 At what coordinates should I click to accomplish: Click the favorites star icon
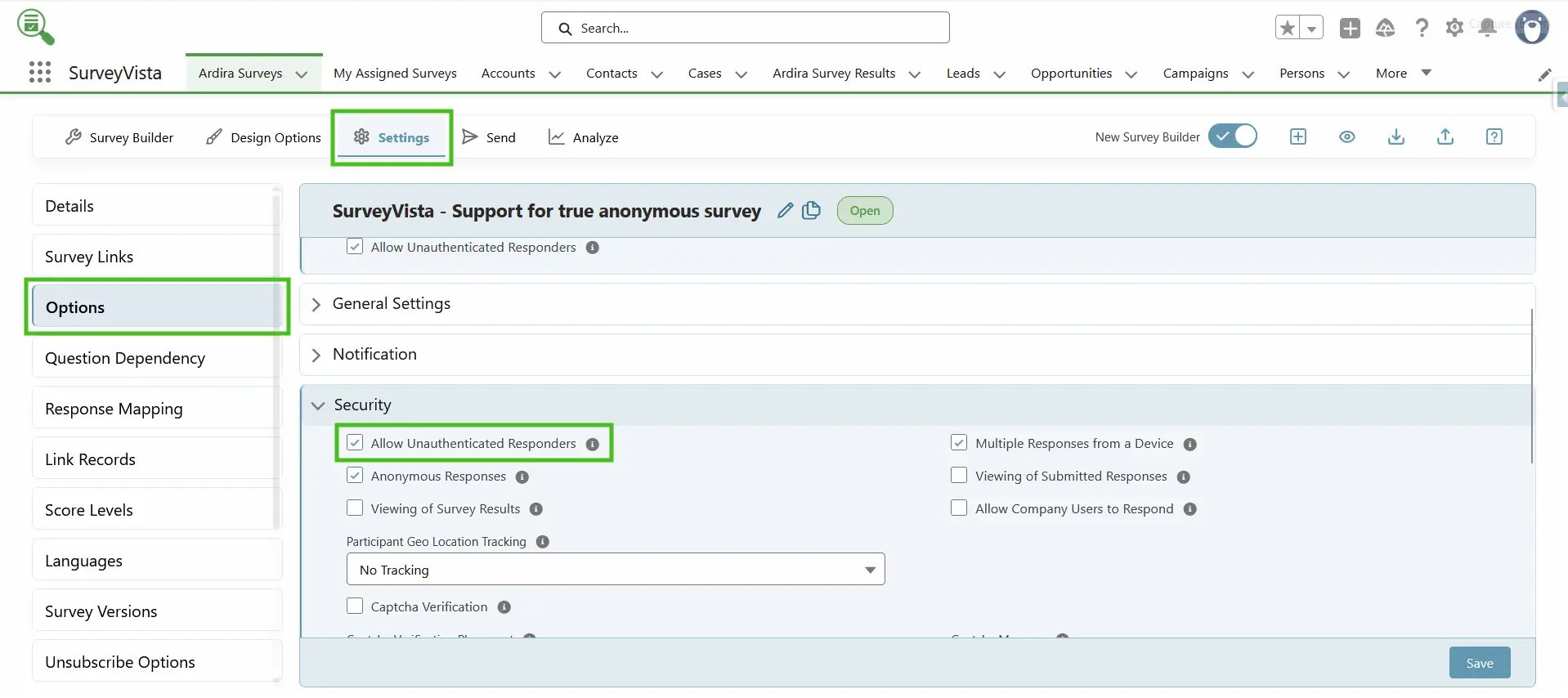pyautogui.click(x=1288, y=28)
